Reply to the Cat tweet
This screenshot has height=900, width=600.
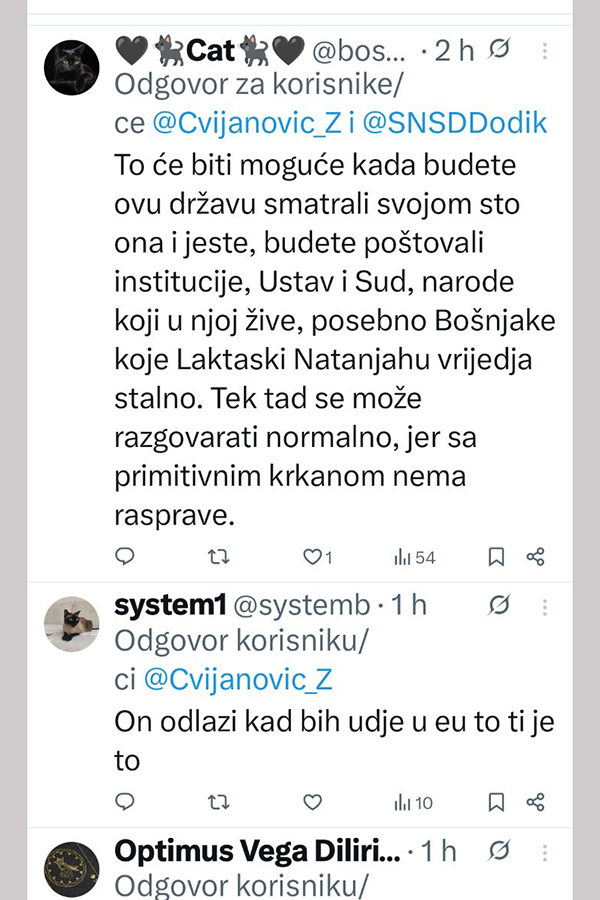point(125,557)
